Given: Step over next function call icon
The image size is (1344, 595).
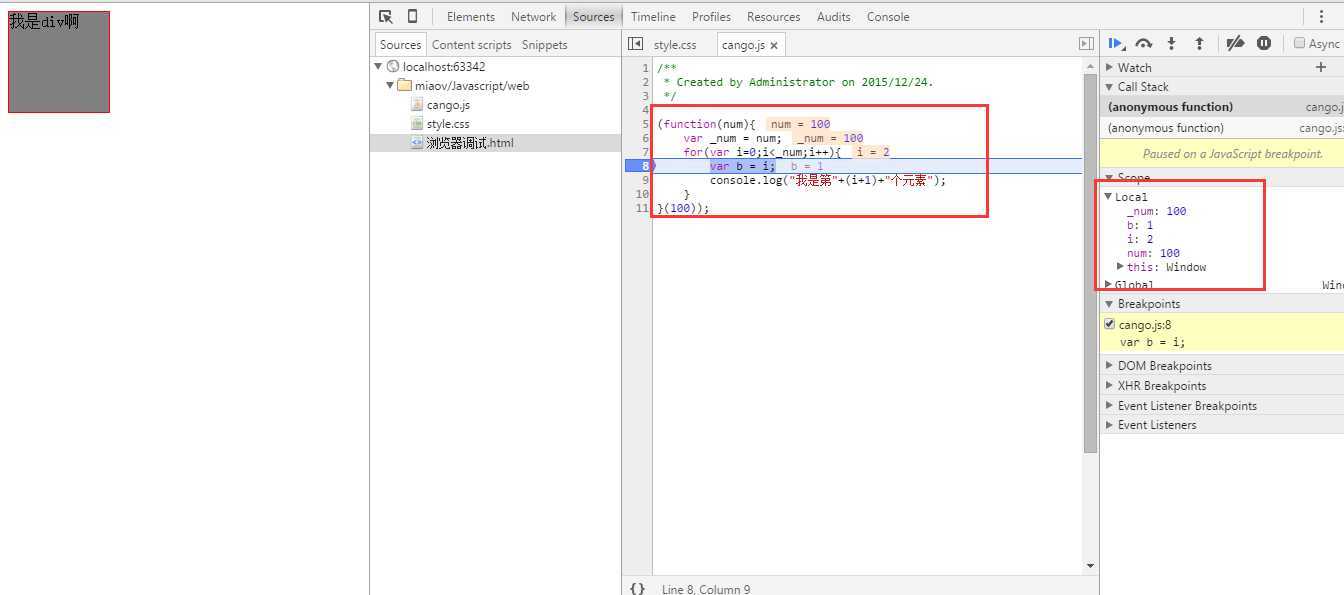Looking at the screenshot, I should point(1144,43).
